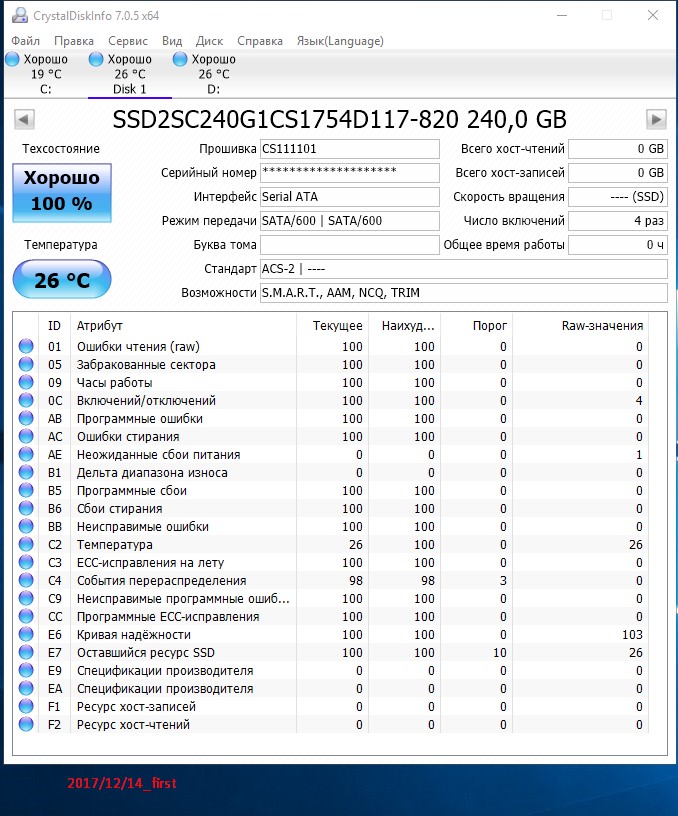This screenshot has height=816, width=678.
Task: Click status orb for attribute AB Программные ошибки
Action: pyautogui.click(x=26, y=418)
